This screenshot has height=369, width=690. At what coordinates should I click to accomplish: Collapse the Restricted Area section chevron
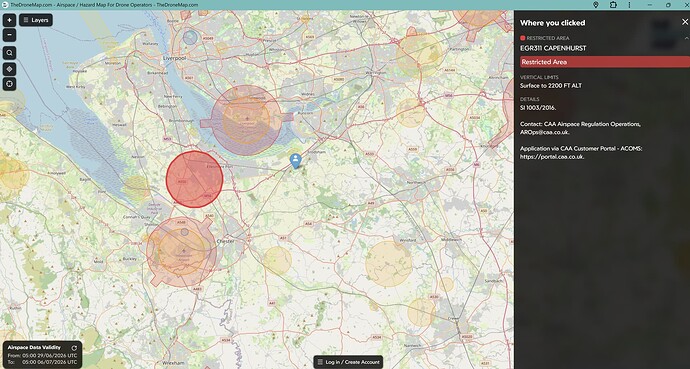686,38
